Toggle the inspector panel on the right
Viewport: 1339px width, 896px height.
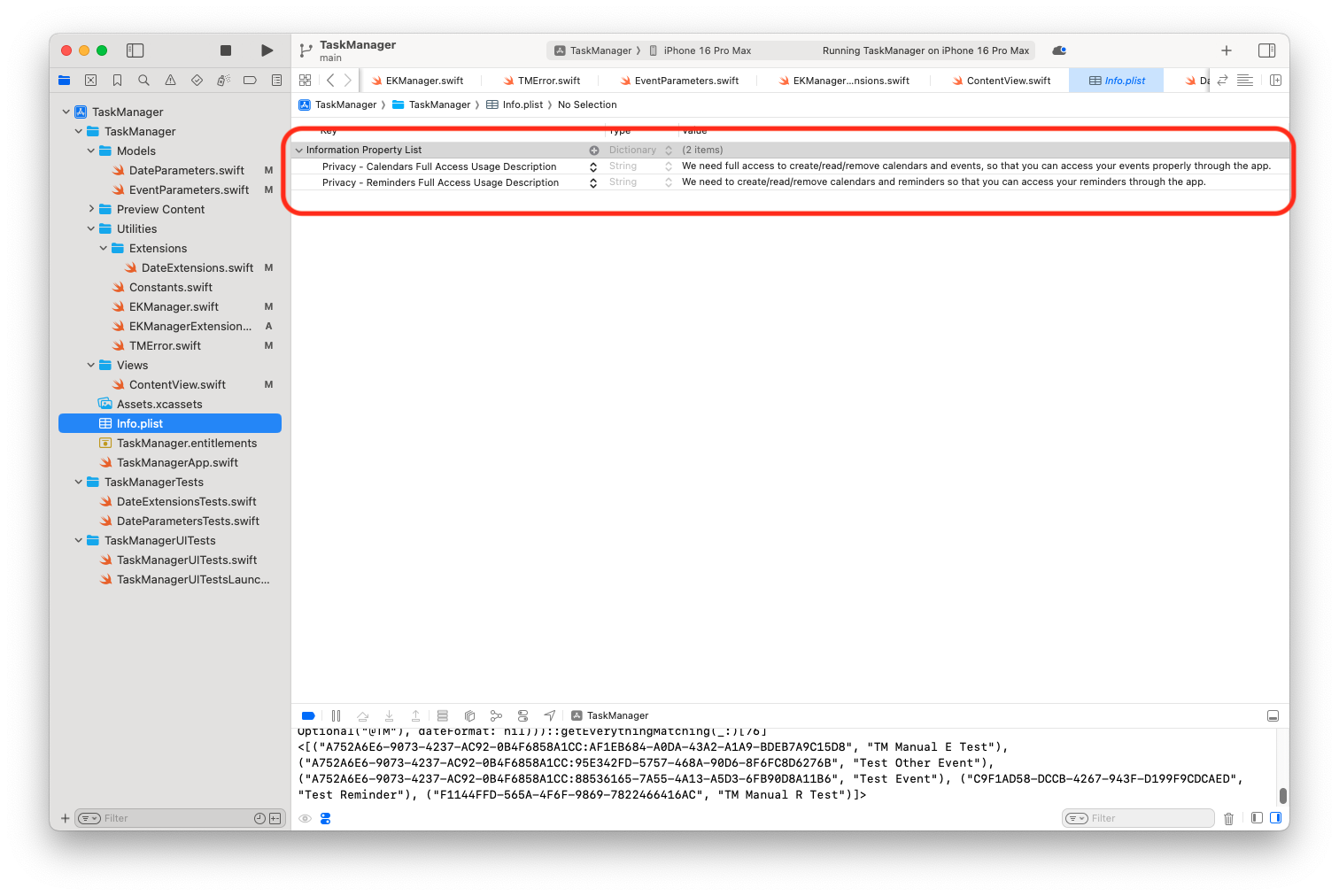(x=1267, y=50)
